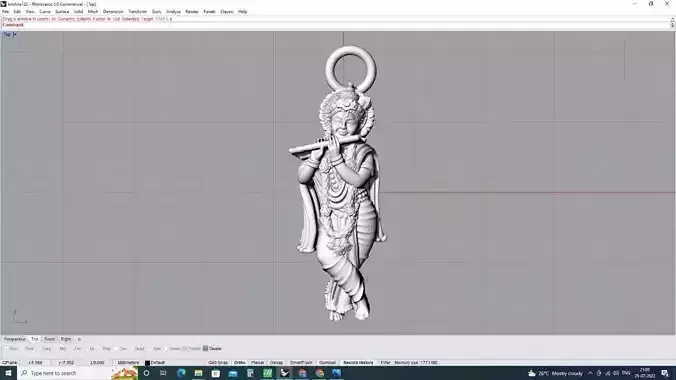Open the Transform menu

[x=138, y=12]
